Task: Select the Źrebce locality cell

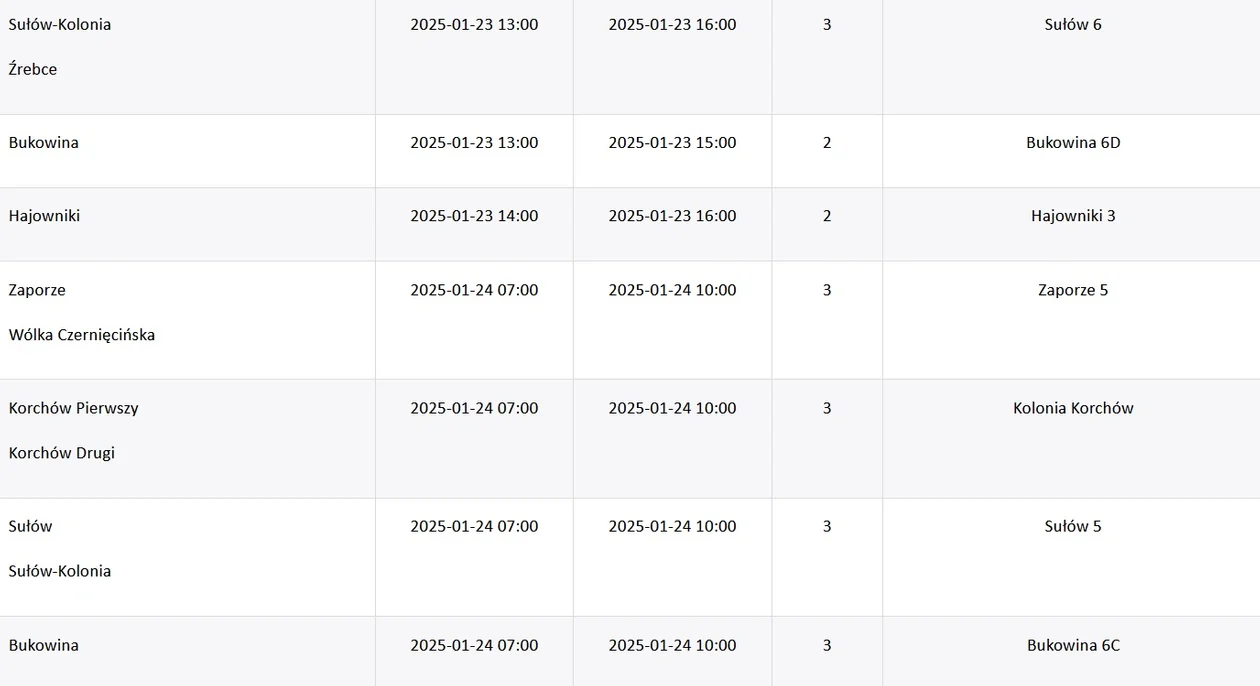Action: tap(33, 69)
